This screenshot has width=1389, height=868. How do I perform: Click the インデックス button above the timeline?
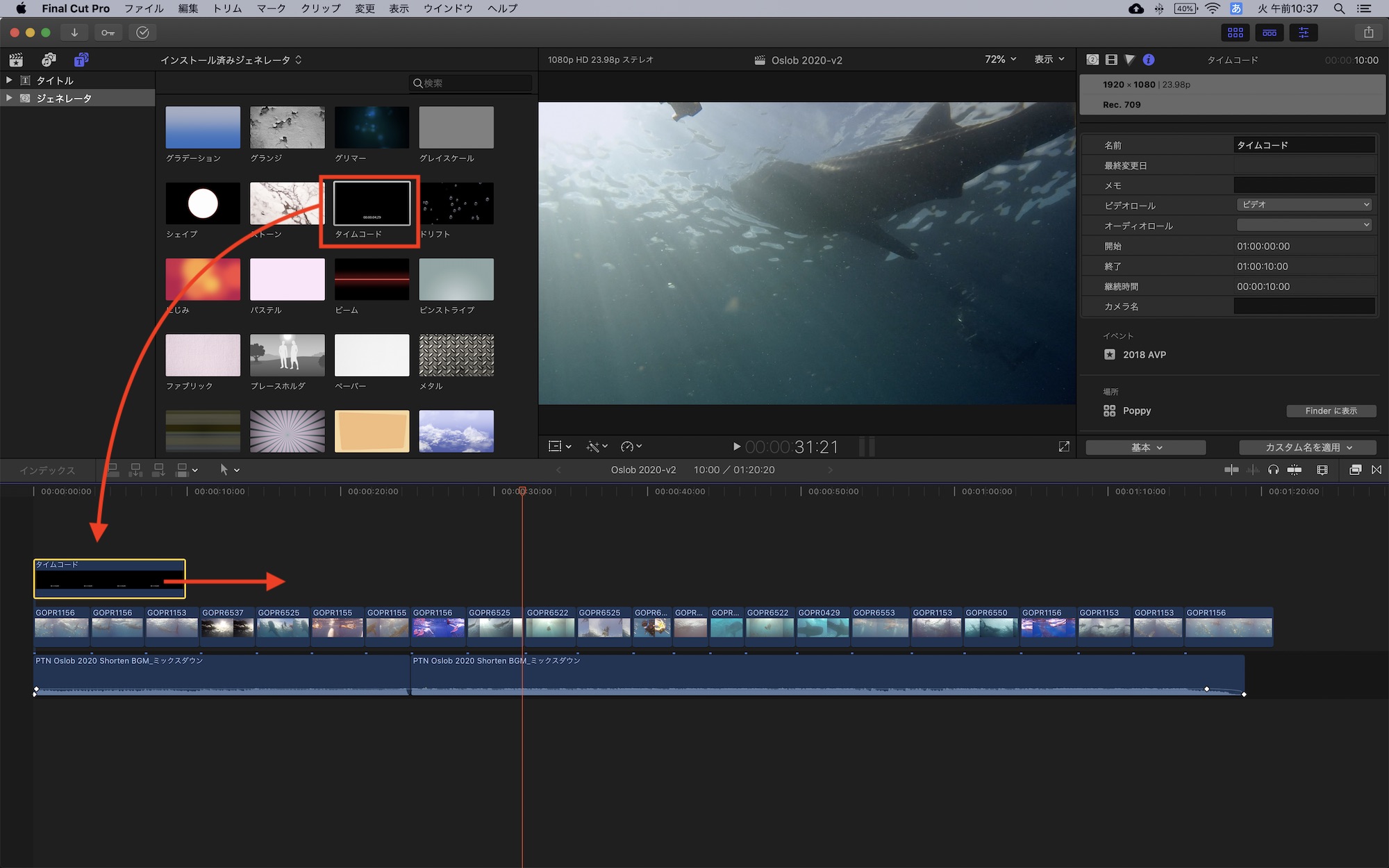pyautogui.click(x=47, y=470)
